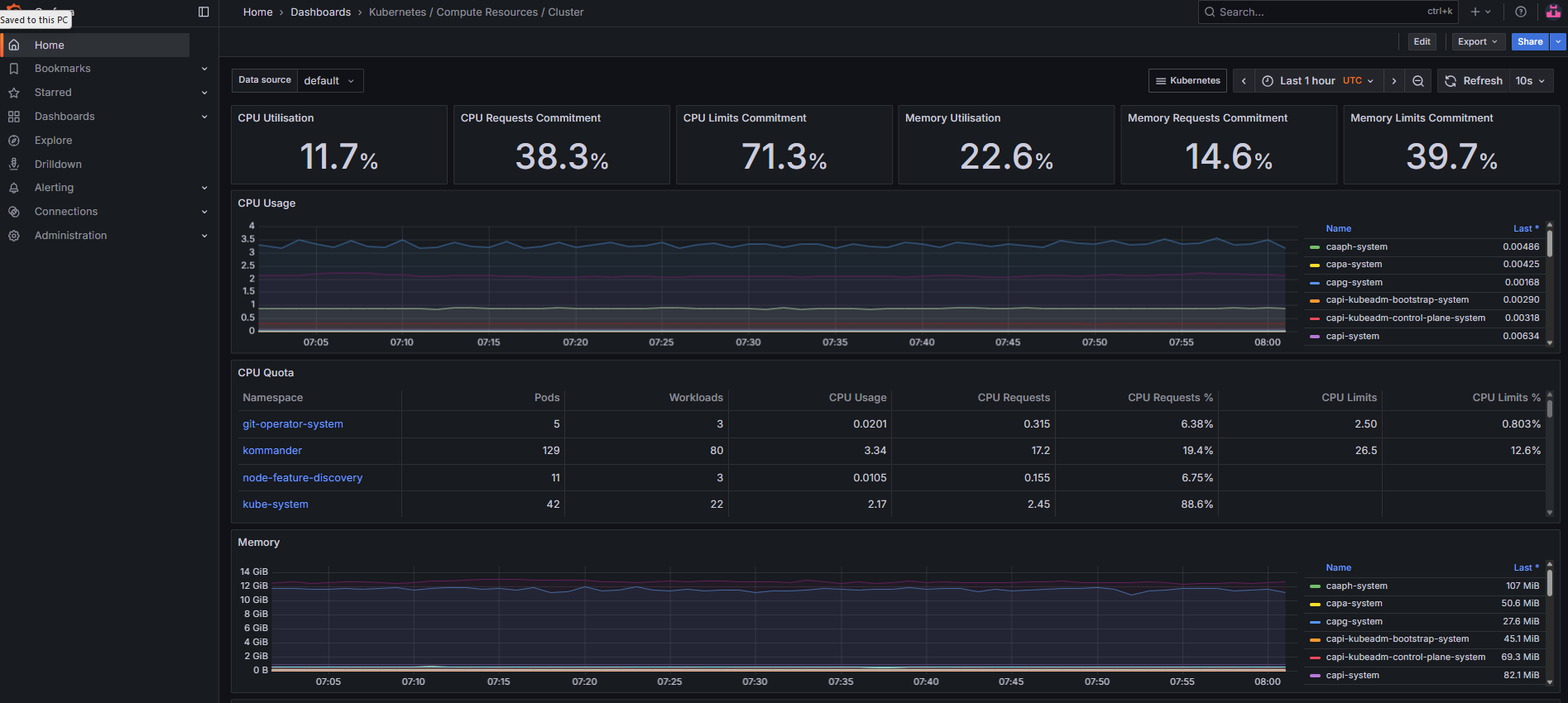The width and height of the screenshot is (1568, 703).
Task: Toggle capi-system series in Memory legend
Action: point(1353,676)
